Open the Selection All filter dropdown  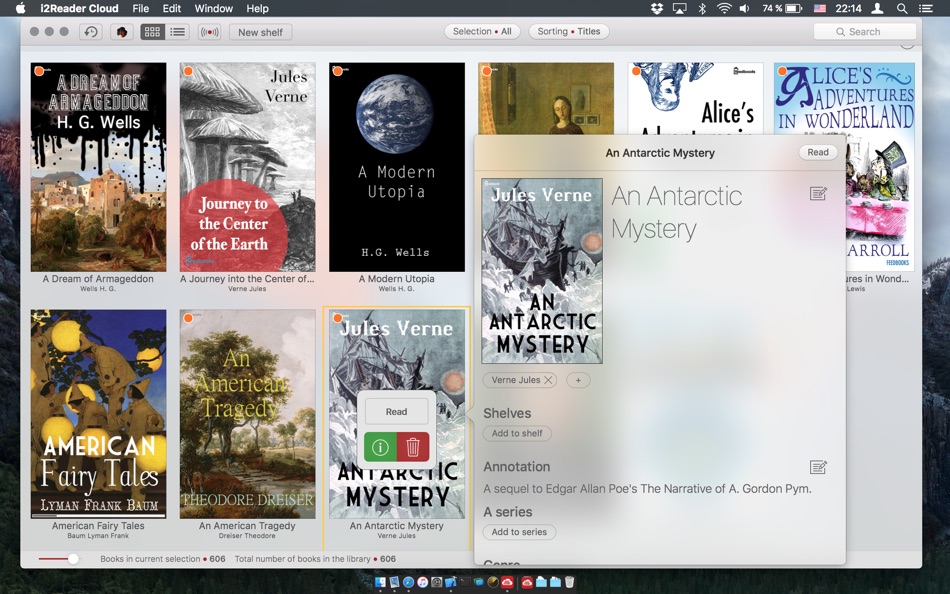coord(482,32)
